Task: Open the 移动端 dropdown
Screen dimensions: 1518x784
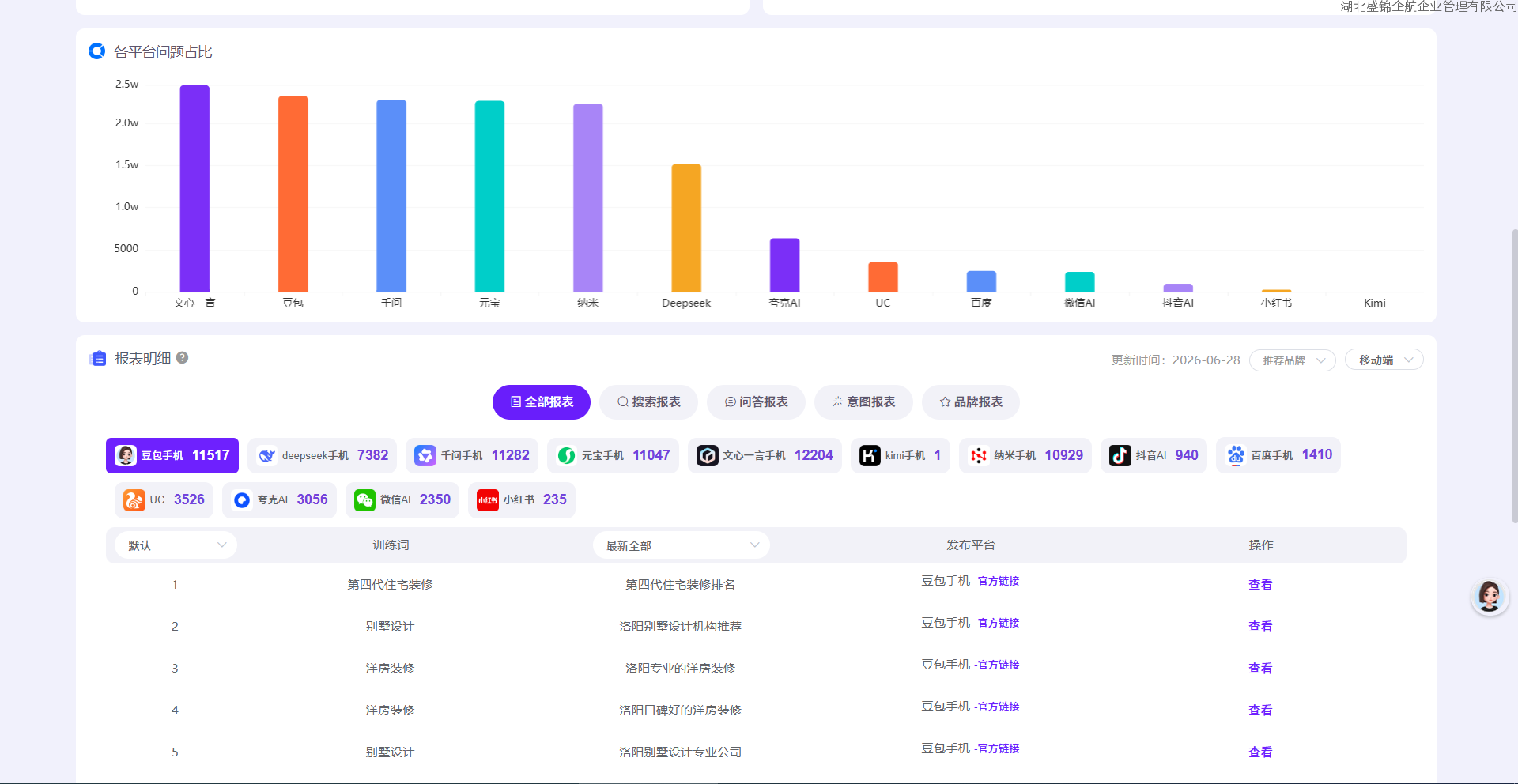Action: (1384, 360)
